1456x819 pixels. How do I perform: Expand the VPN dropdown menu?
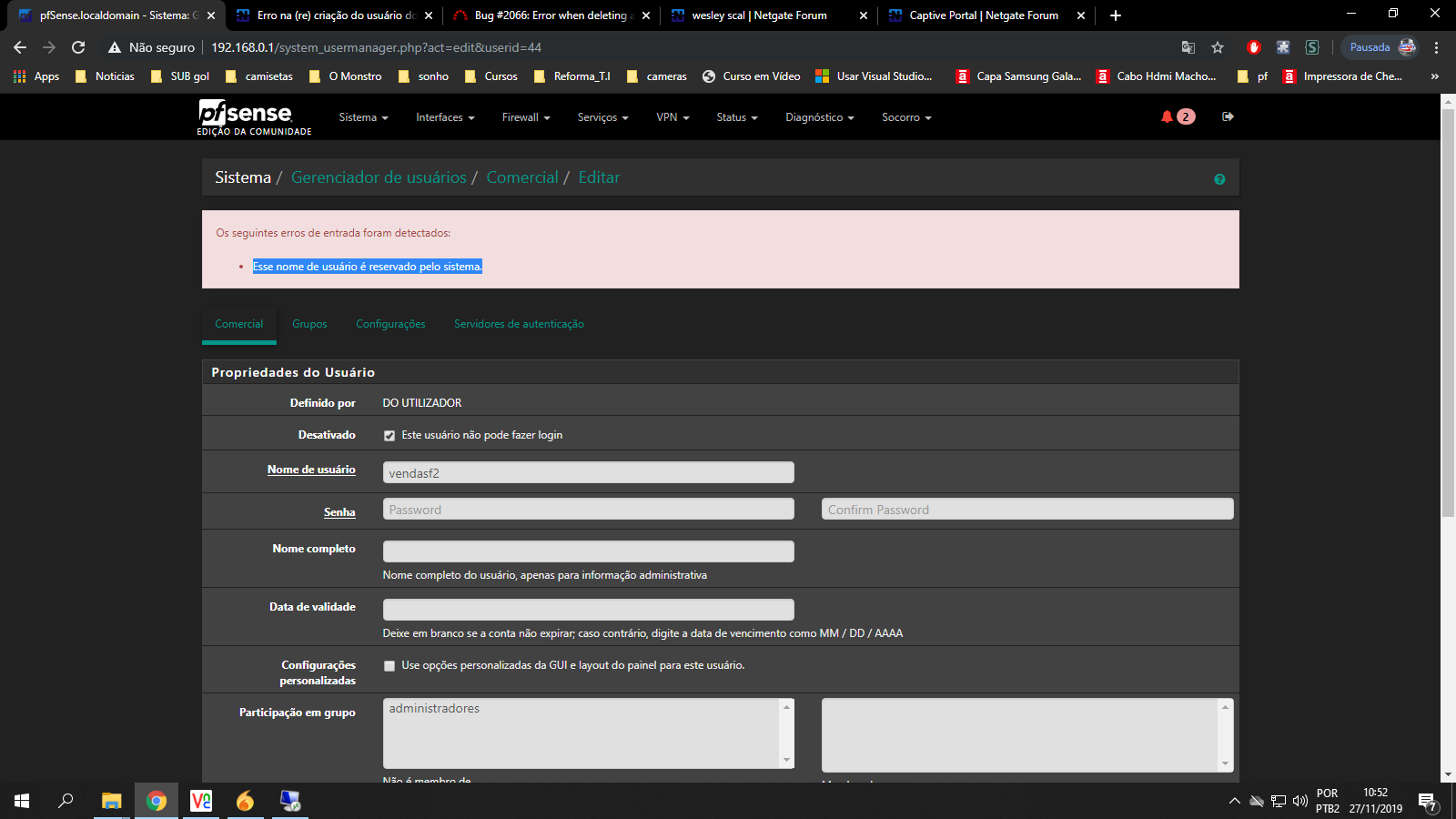[x=672, y=117]
